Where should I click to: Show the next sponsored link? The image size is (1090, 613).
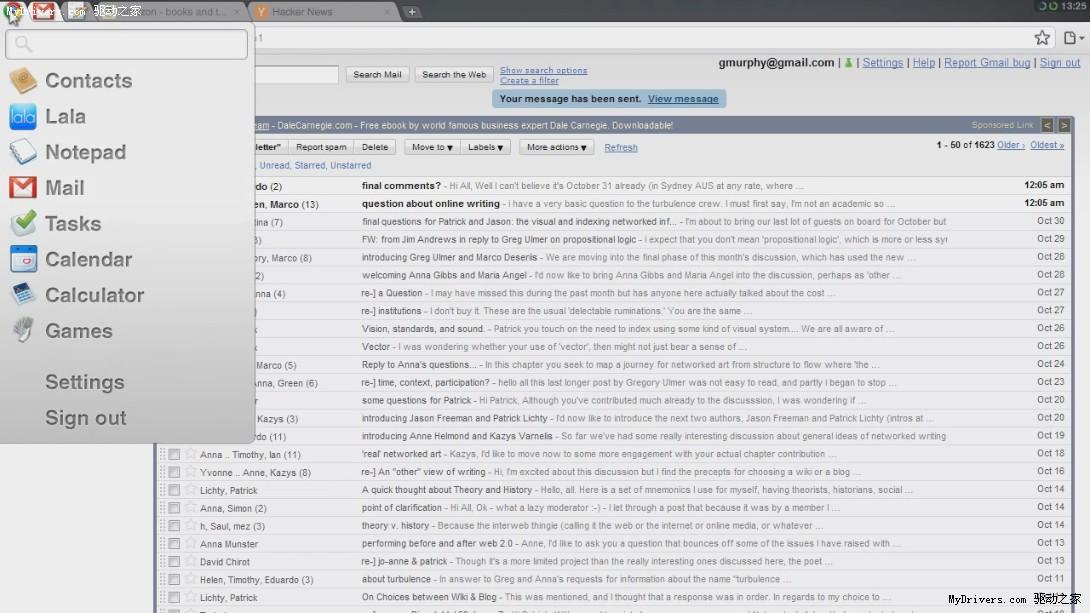coord(1064,125)
